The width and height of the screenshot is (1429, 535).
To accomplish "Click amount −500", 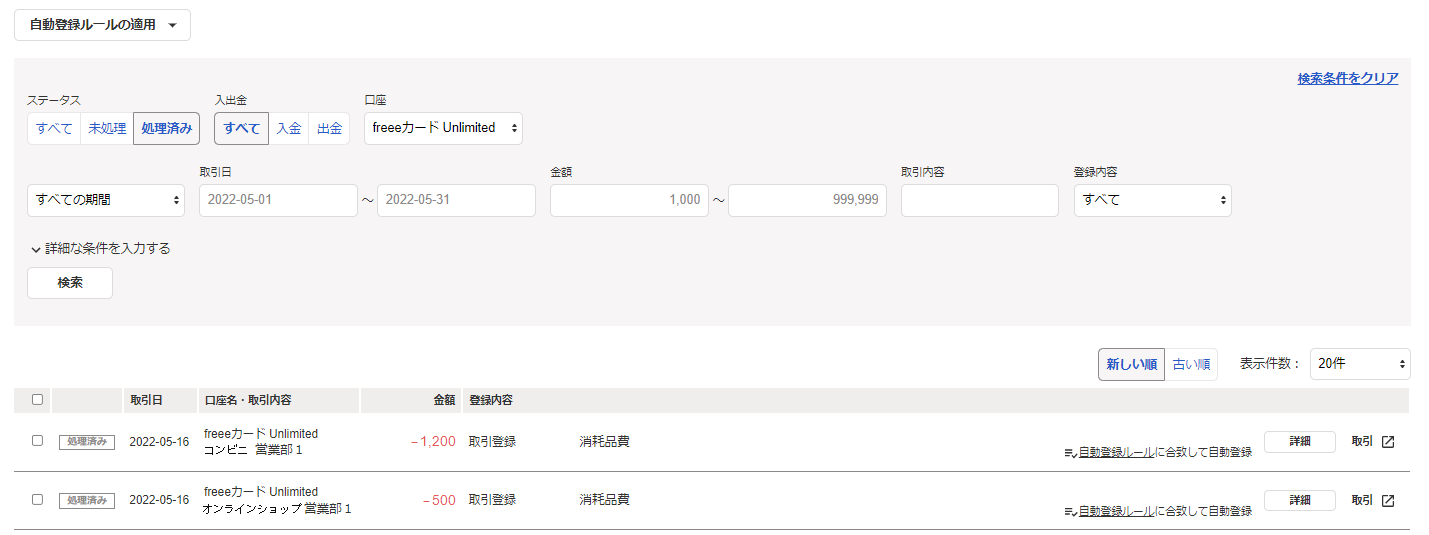I will coord(439,500).
